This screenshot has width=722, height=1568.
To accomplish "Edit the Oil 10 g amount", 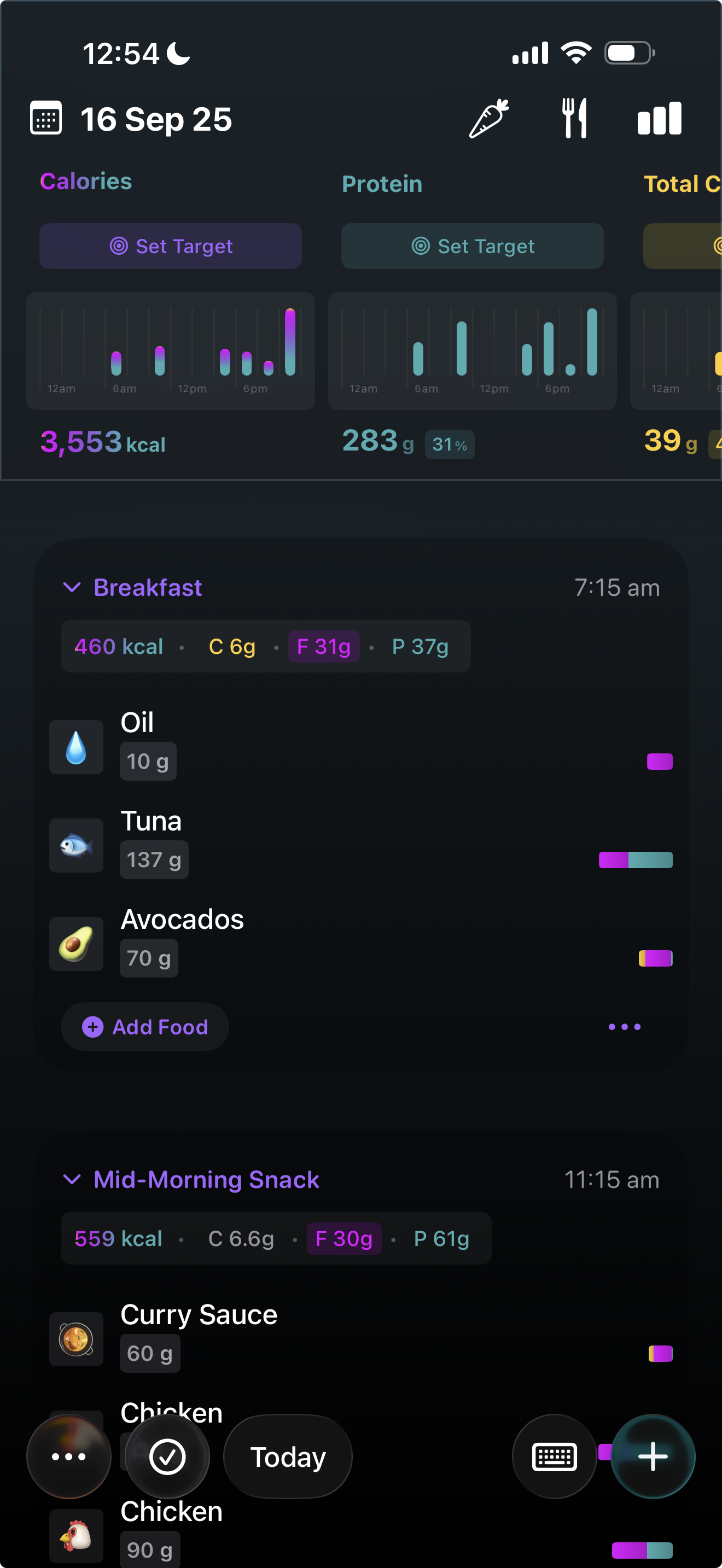I will tap(148, 762).
